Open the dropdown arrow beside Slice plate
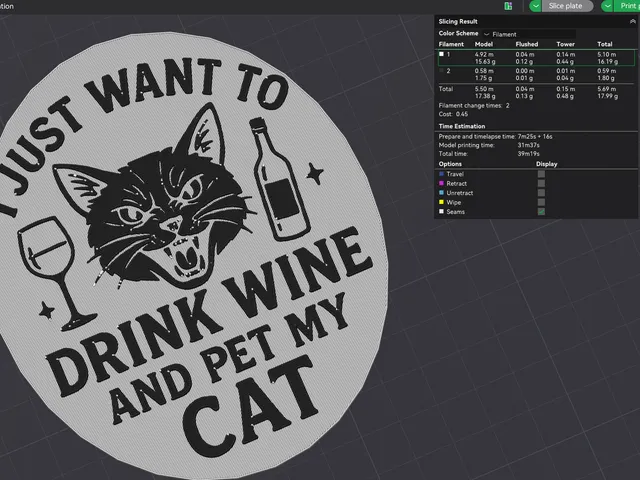 click(536, 6)
